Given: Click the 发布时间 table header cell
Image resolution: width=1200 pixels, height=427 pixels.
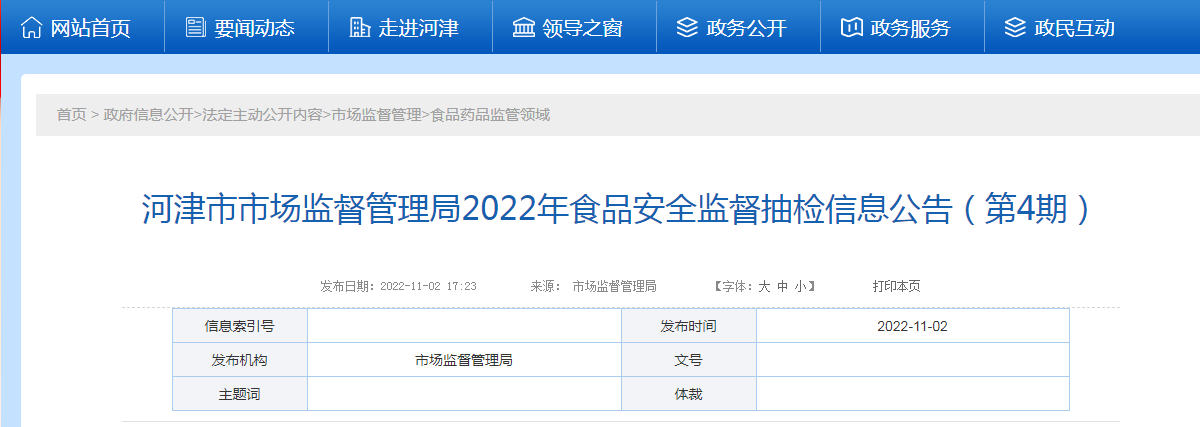Looking at the screenshot, I should coord(689,326).
